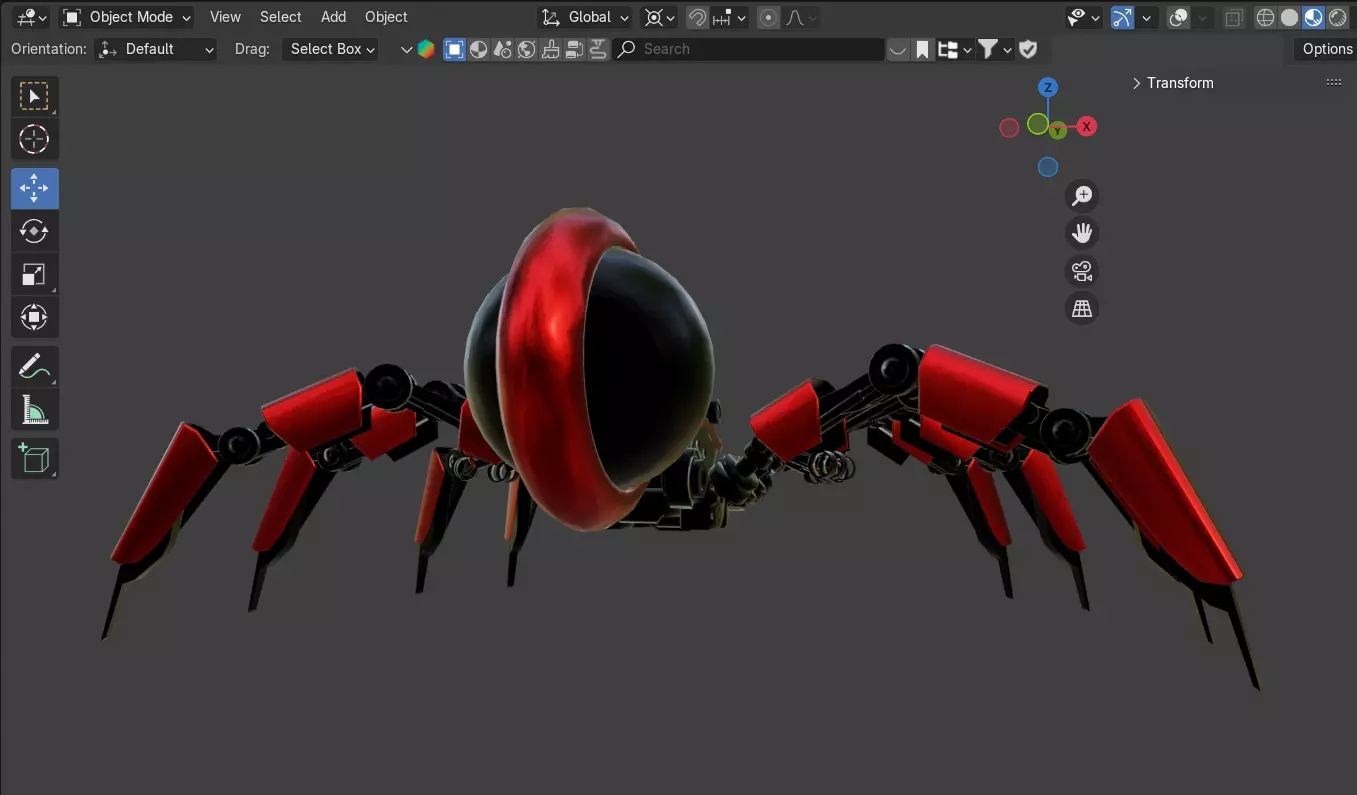The height and width of the screenshot is (795, 1357).
Task: Toggle snapping magnet button
Action: [697, 17]
